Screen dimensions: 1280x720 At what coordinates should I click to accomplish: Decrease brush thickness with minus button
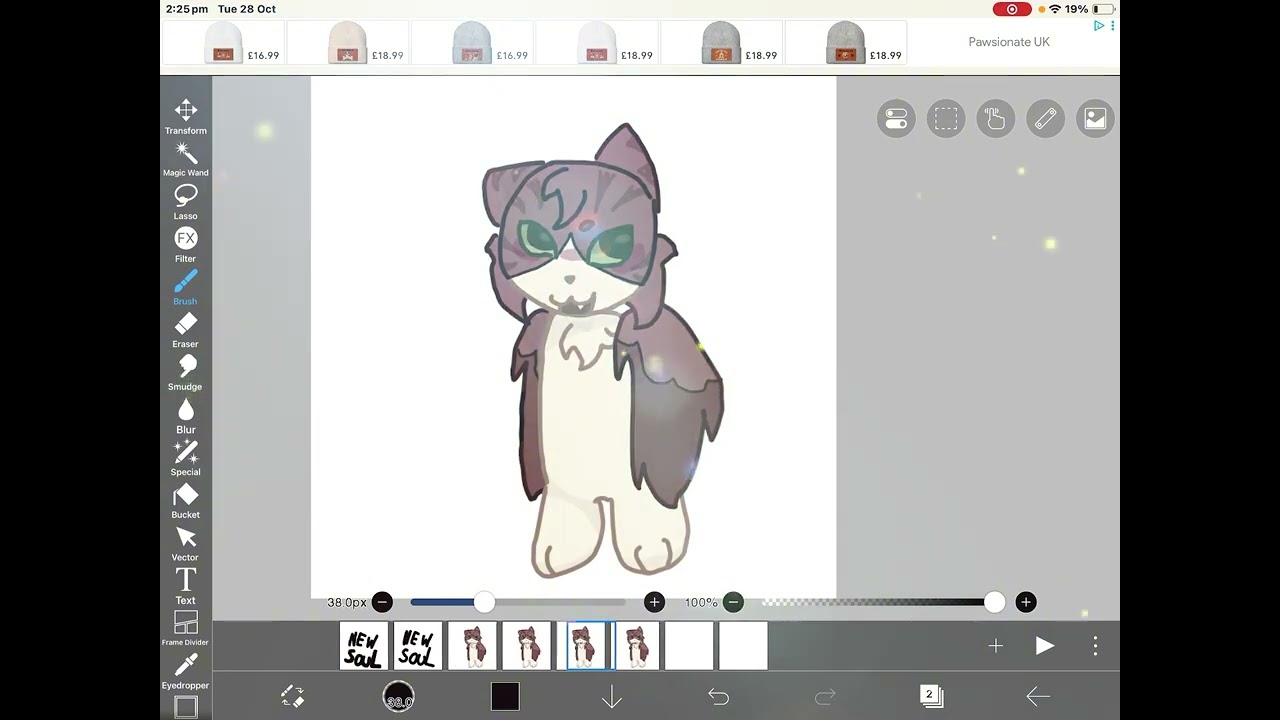(x=382, y=602)
